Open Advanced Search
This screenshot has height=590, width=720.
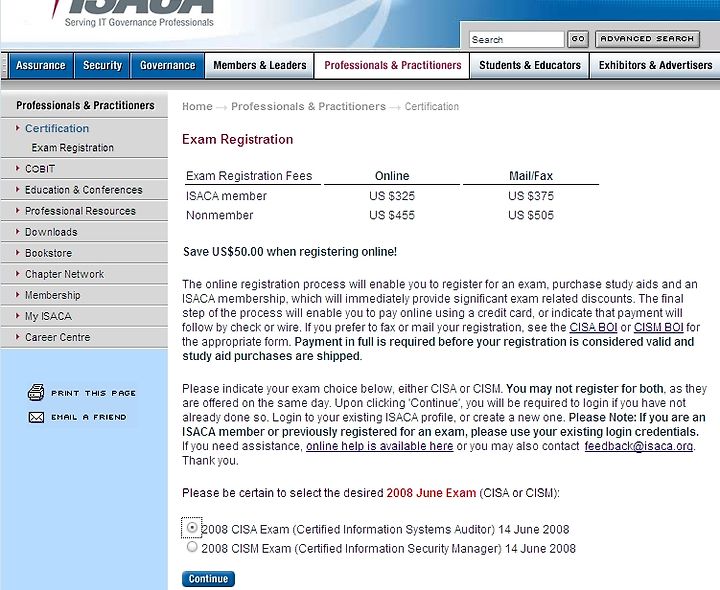point(647,39)
